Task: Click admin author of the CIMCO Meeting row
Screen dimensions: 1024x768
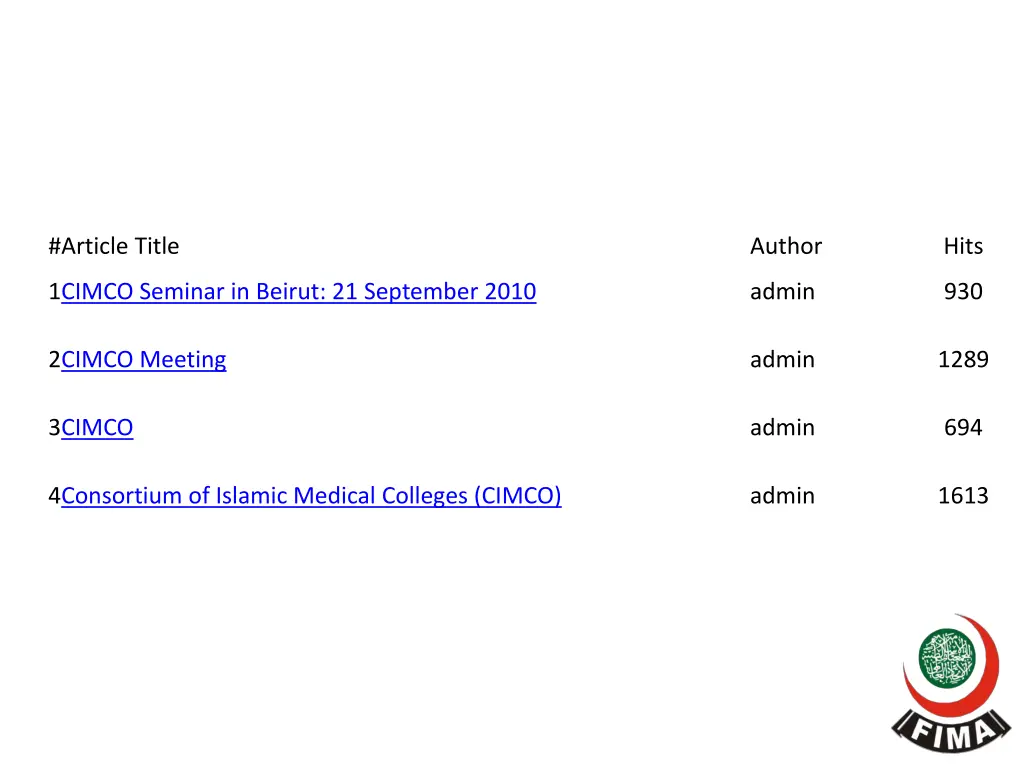Action: (782, 360)
